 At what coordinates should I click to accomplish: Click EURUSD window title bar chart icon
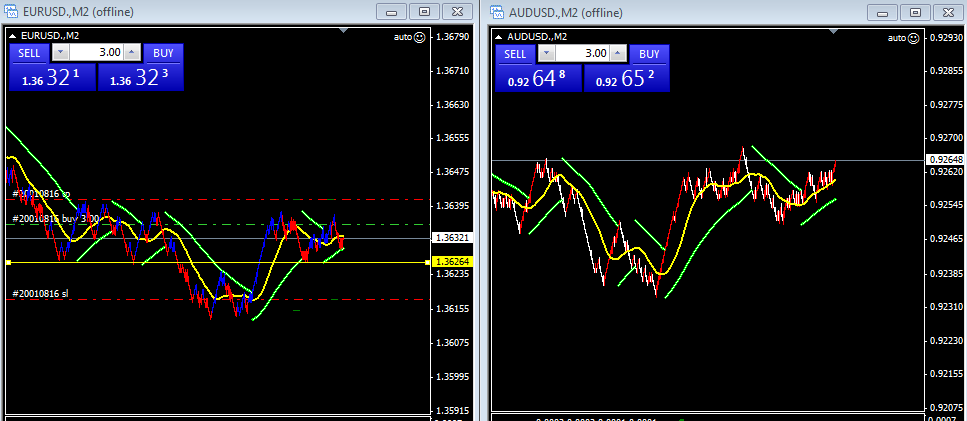10,12
